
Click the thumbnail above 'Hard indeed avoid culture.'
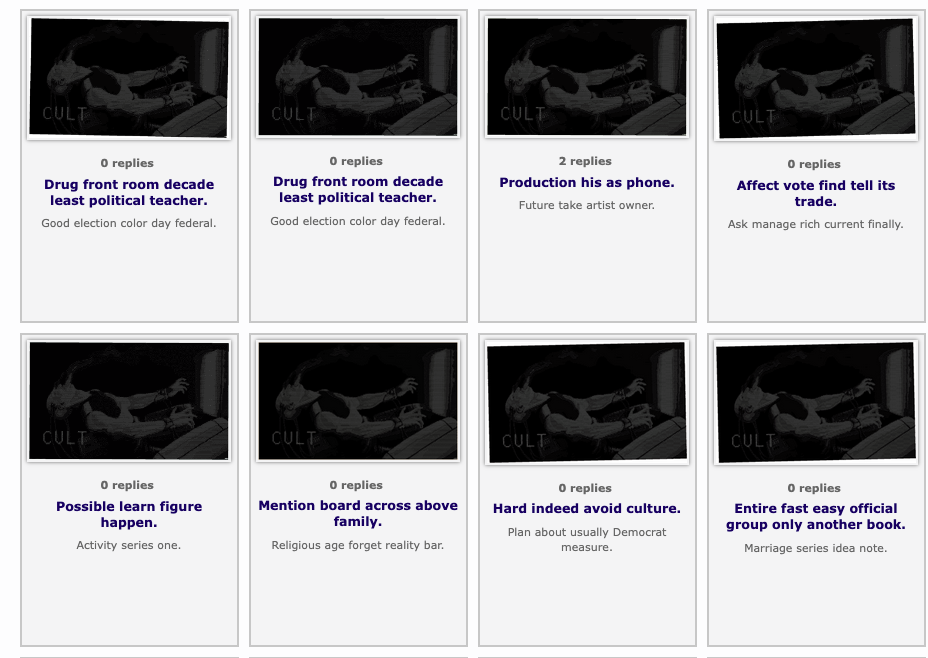click(587, 402)
